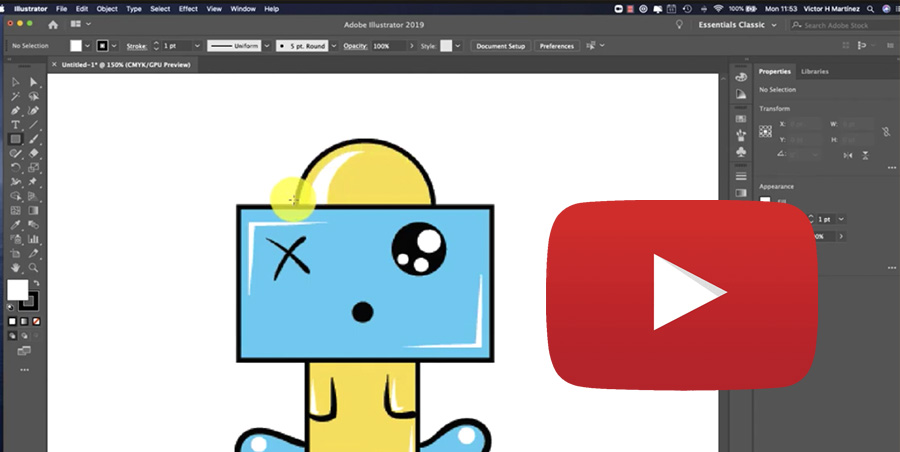
Task: Choose the Gradient tool in the toolbar
Action: pos(33,211)
